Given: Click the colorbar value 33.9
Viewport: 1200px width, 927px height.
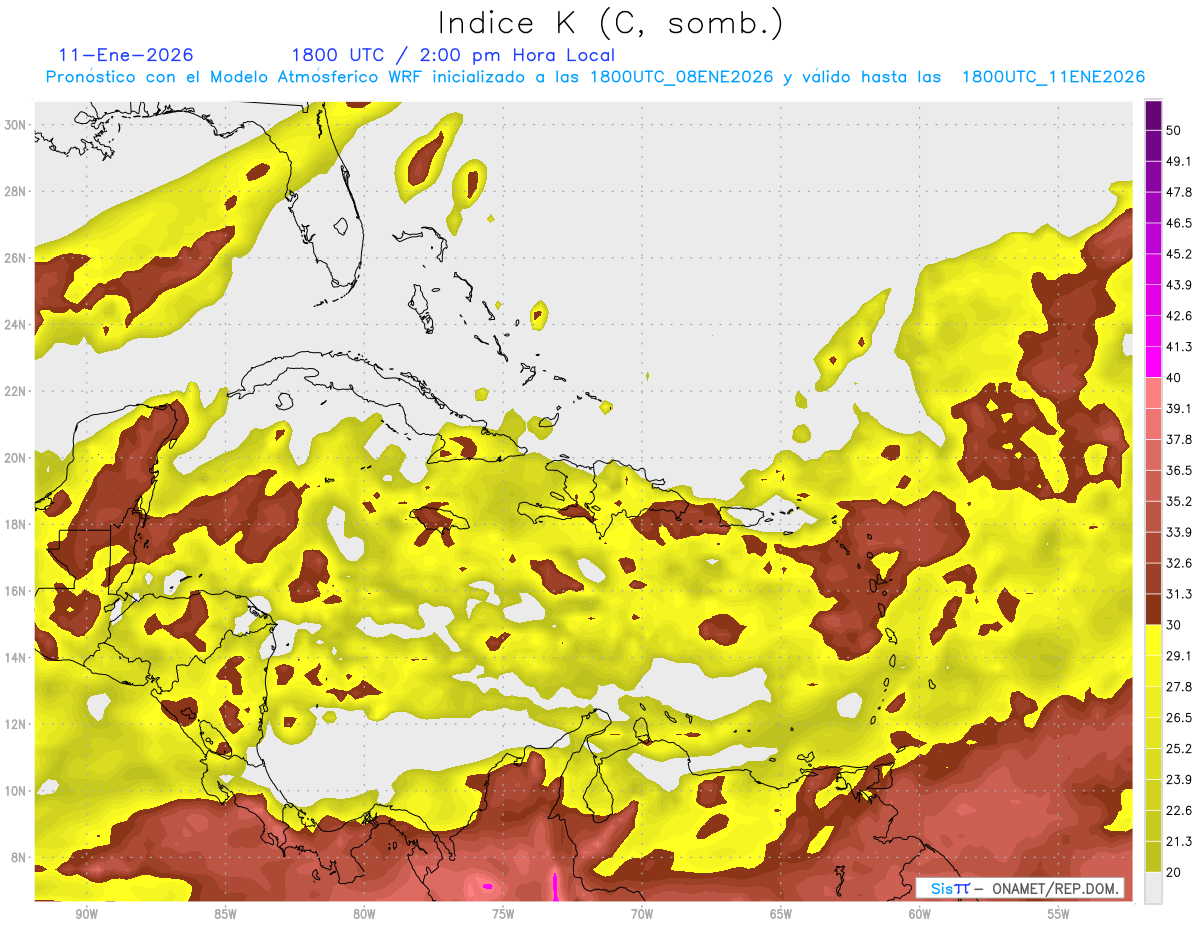Looking at the screenshot, I should click(1179, 532).
